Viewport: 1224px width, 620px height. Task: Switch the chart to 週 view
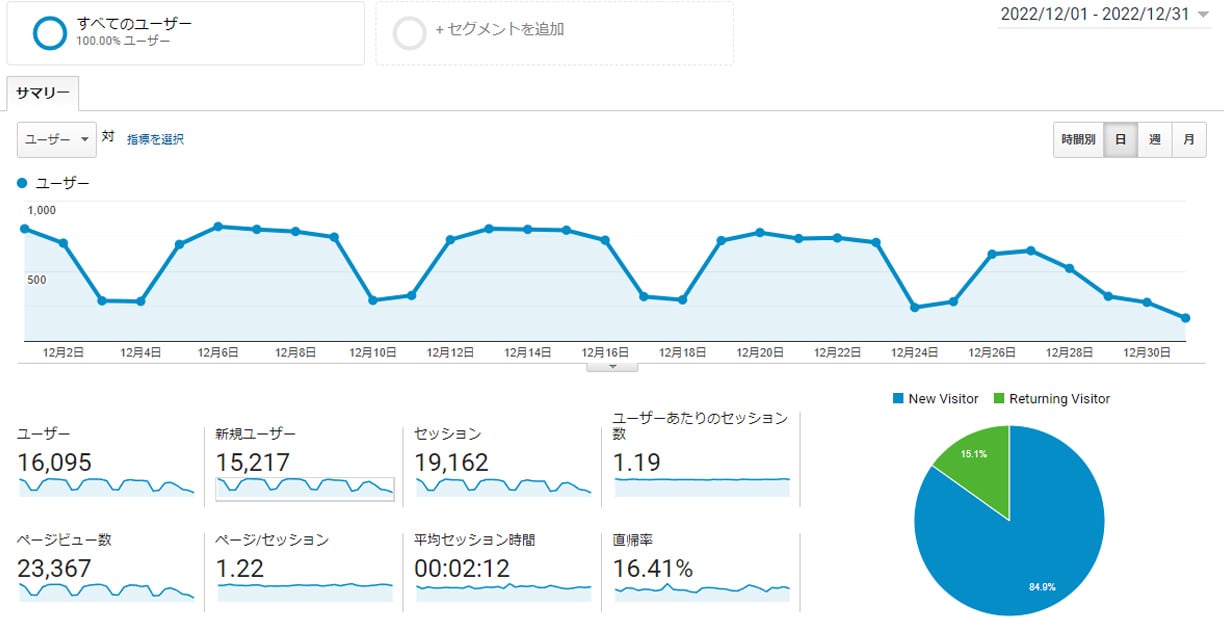coord(1154,140)
